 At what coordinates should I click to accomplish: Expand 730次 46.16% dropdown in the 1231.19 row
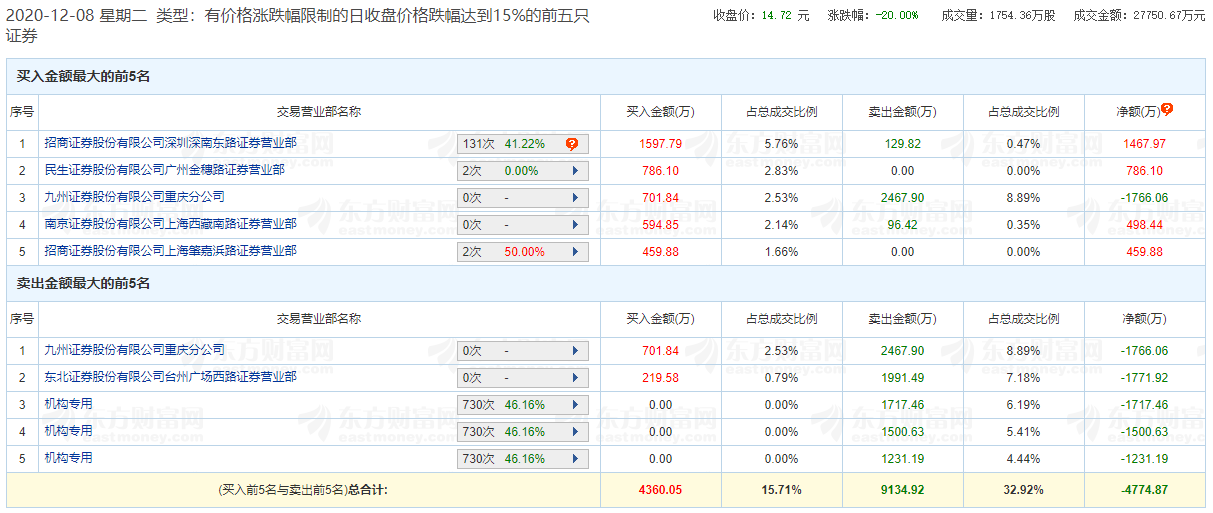coord(523,459)
